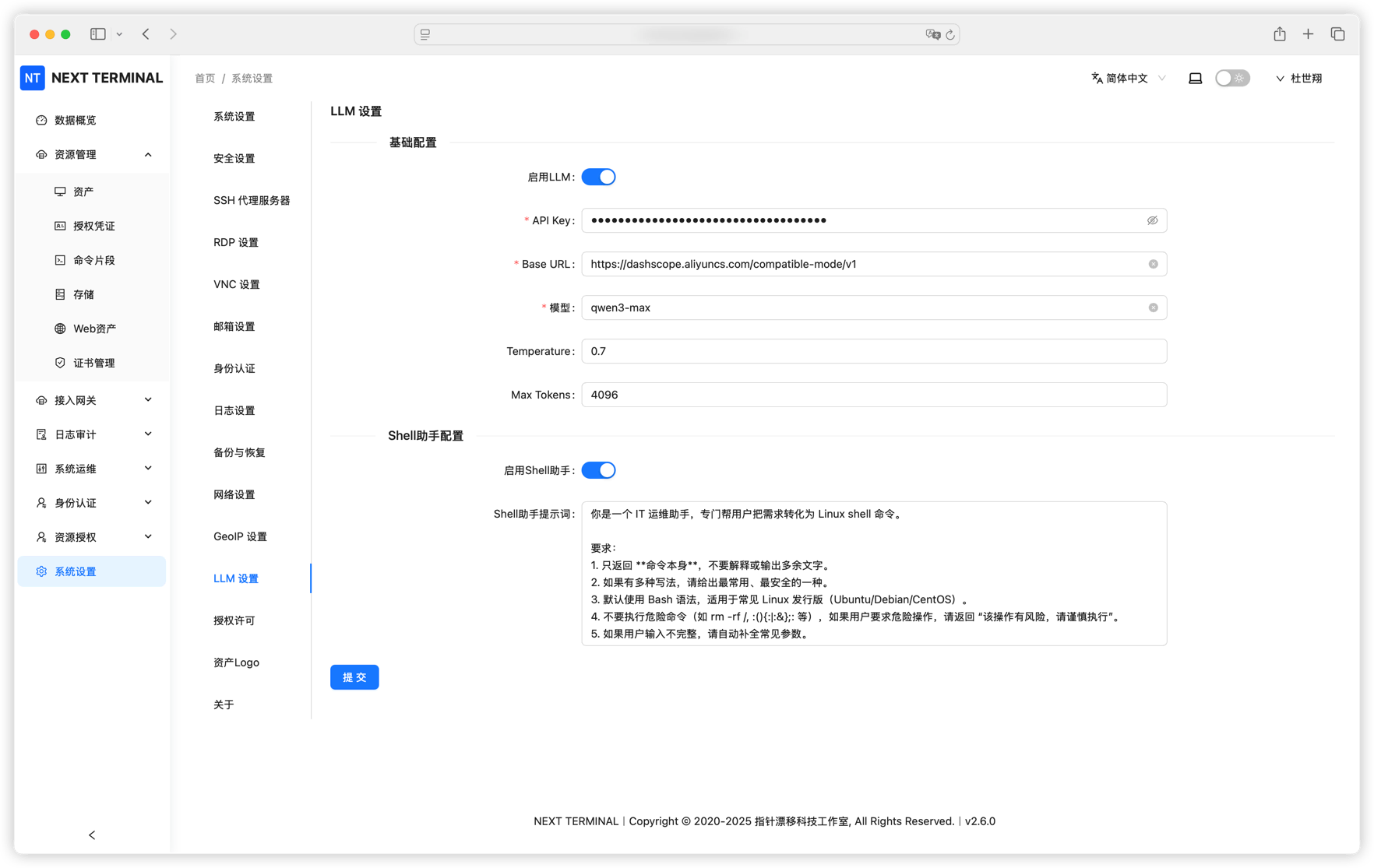This screenshot has height=868, width=1374.
Task: Click the 存储 storage icon
Action: pyautogui.click(x=82, y=293)
